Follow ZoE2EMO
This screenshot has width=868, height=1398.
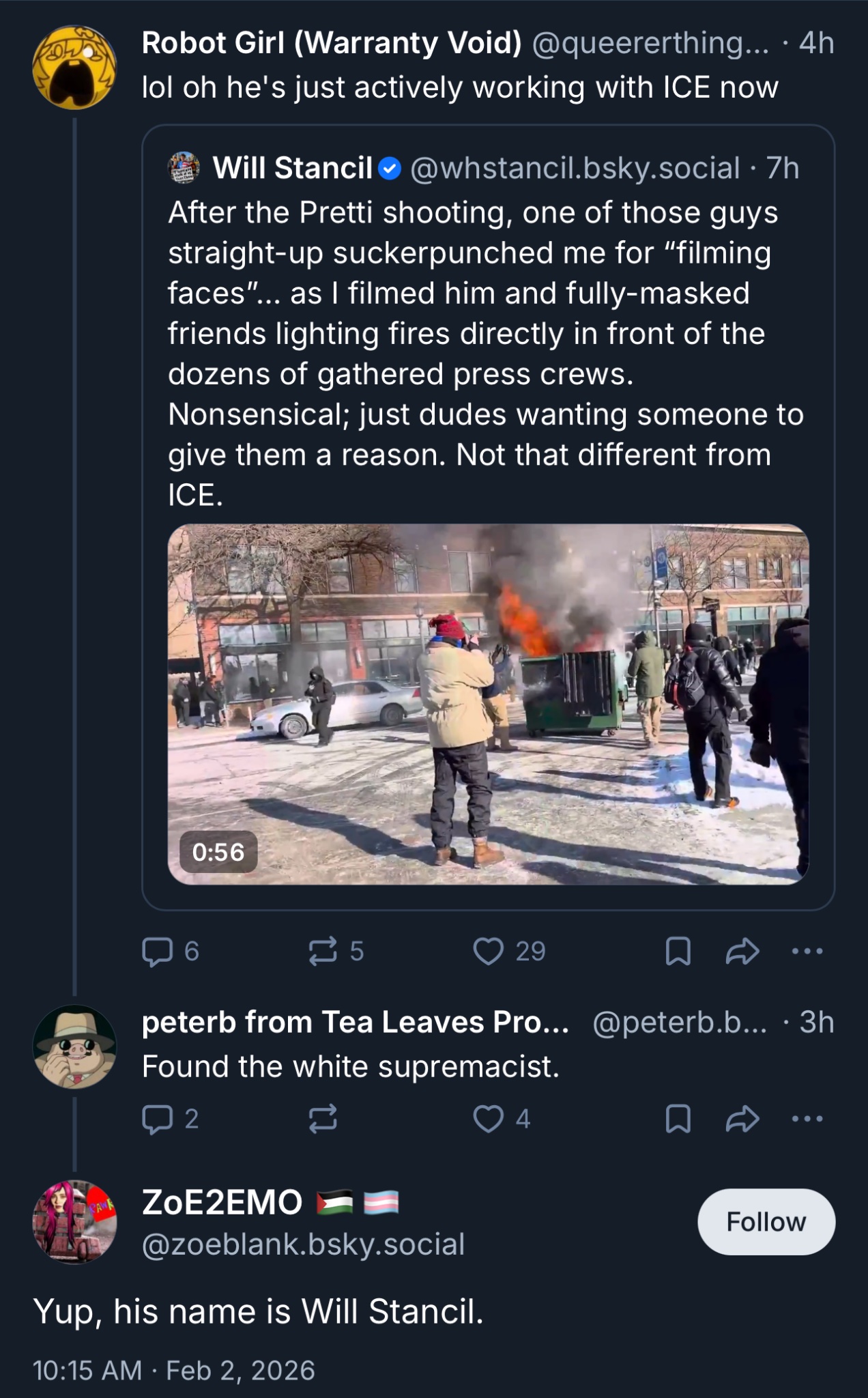pos(766,1222)
